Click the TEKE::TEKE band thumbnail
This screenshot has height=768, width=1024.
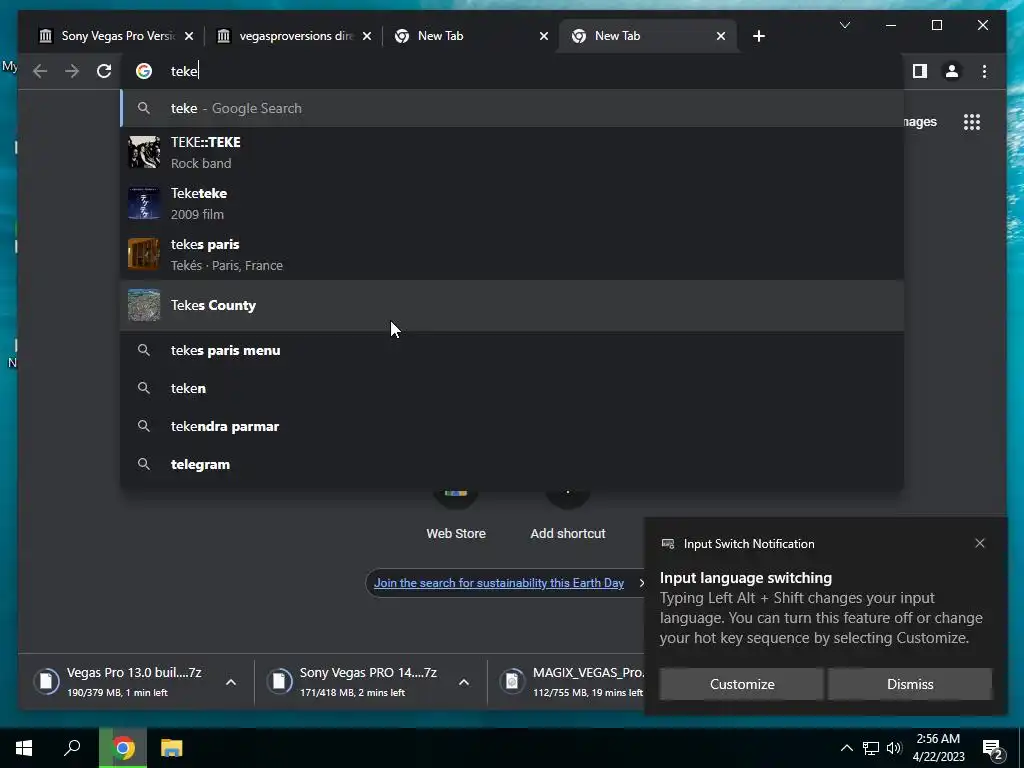pos(144,152)
